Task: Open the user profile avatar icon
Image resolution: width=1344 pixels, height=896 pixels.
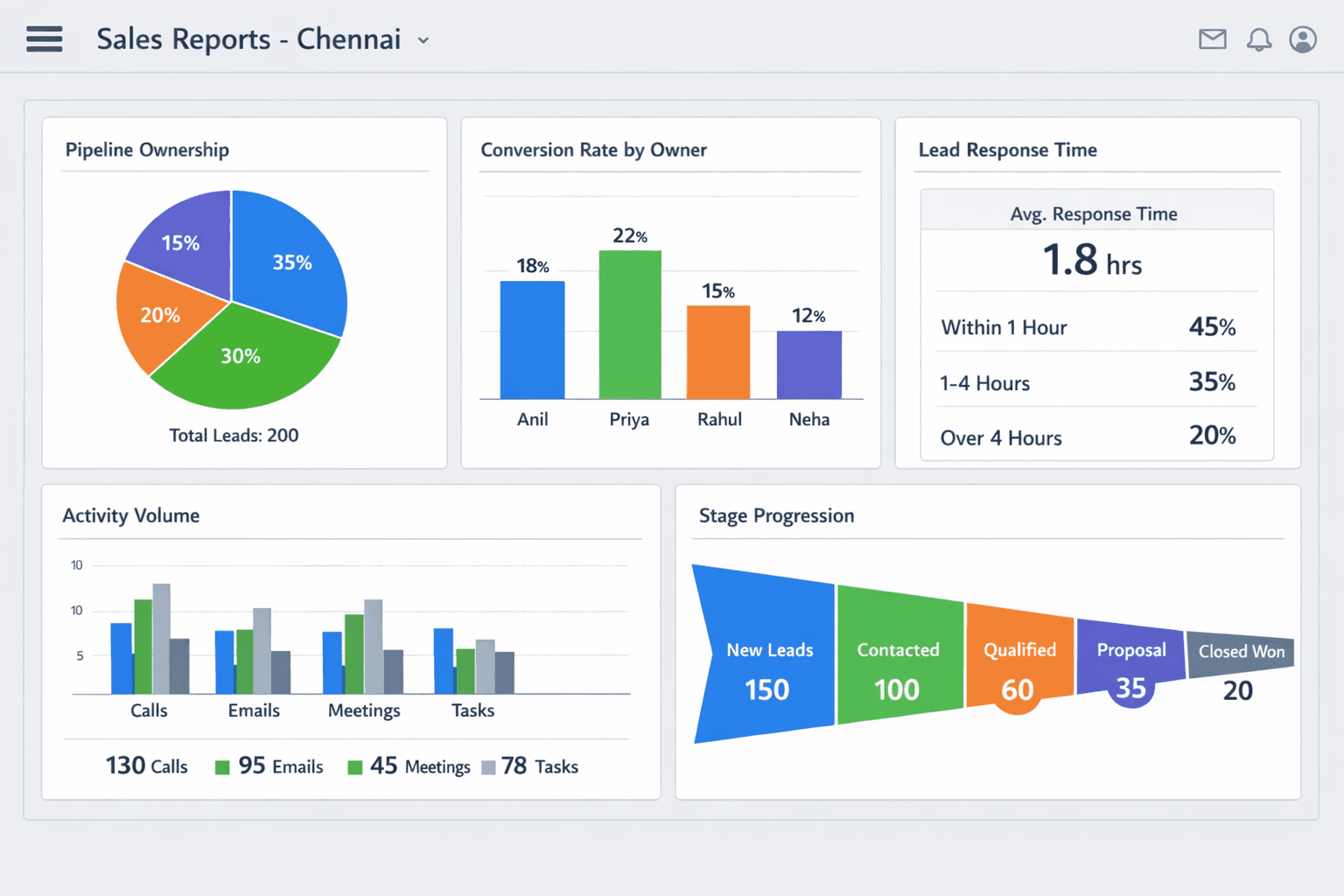Action: tap(1303, 39)
